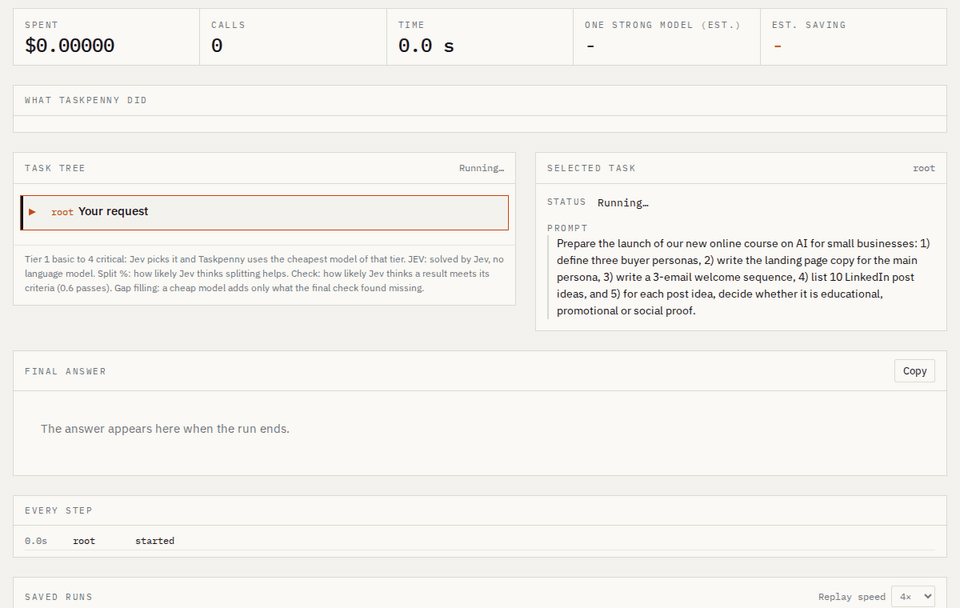Click the root entry in the Every Step log
Viewport: 960px width, 608px height.
point(84,541)
